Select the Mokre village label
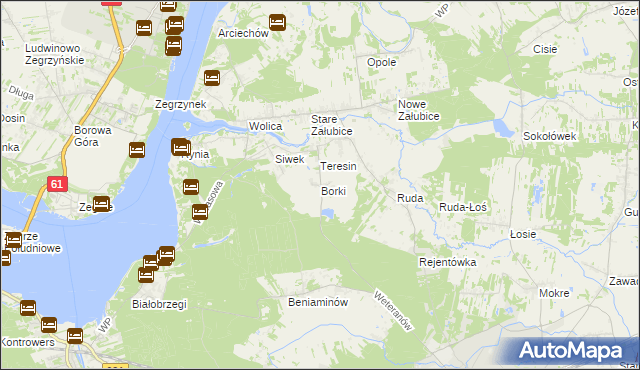 click(554, 293)
